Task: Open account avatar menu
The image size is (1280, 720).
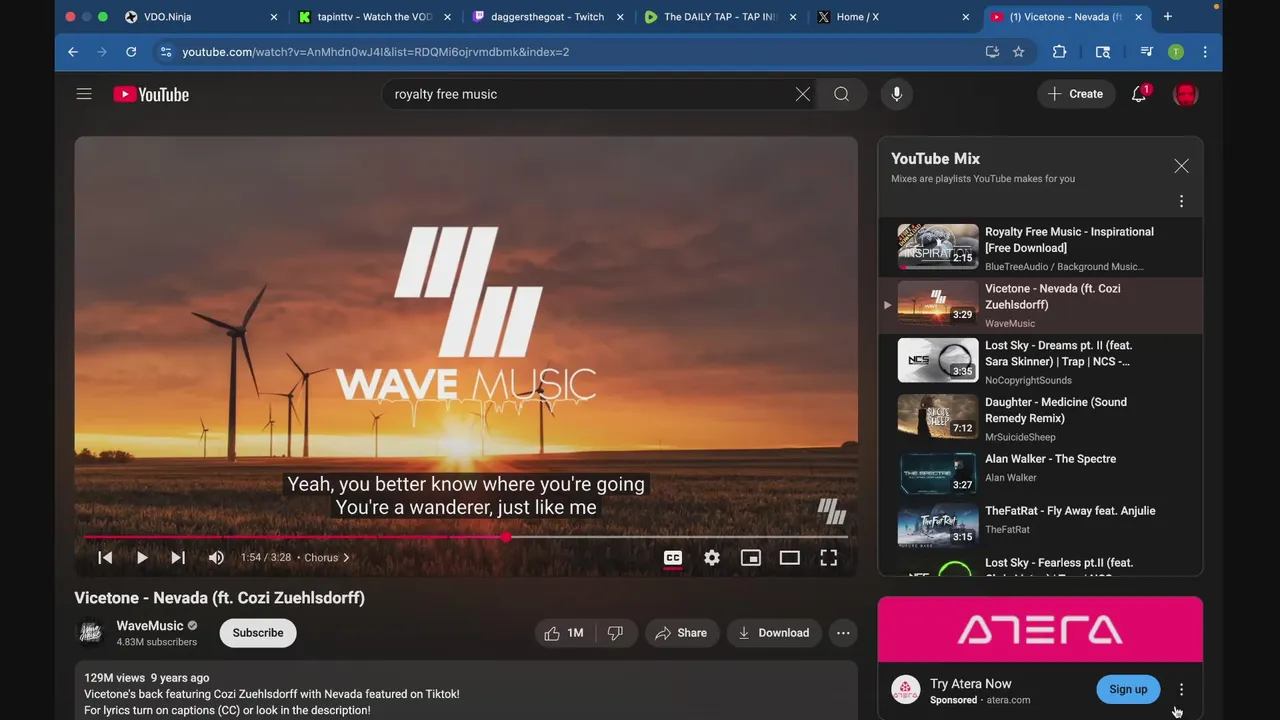Action: tap(1185, 94)
